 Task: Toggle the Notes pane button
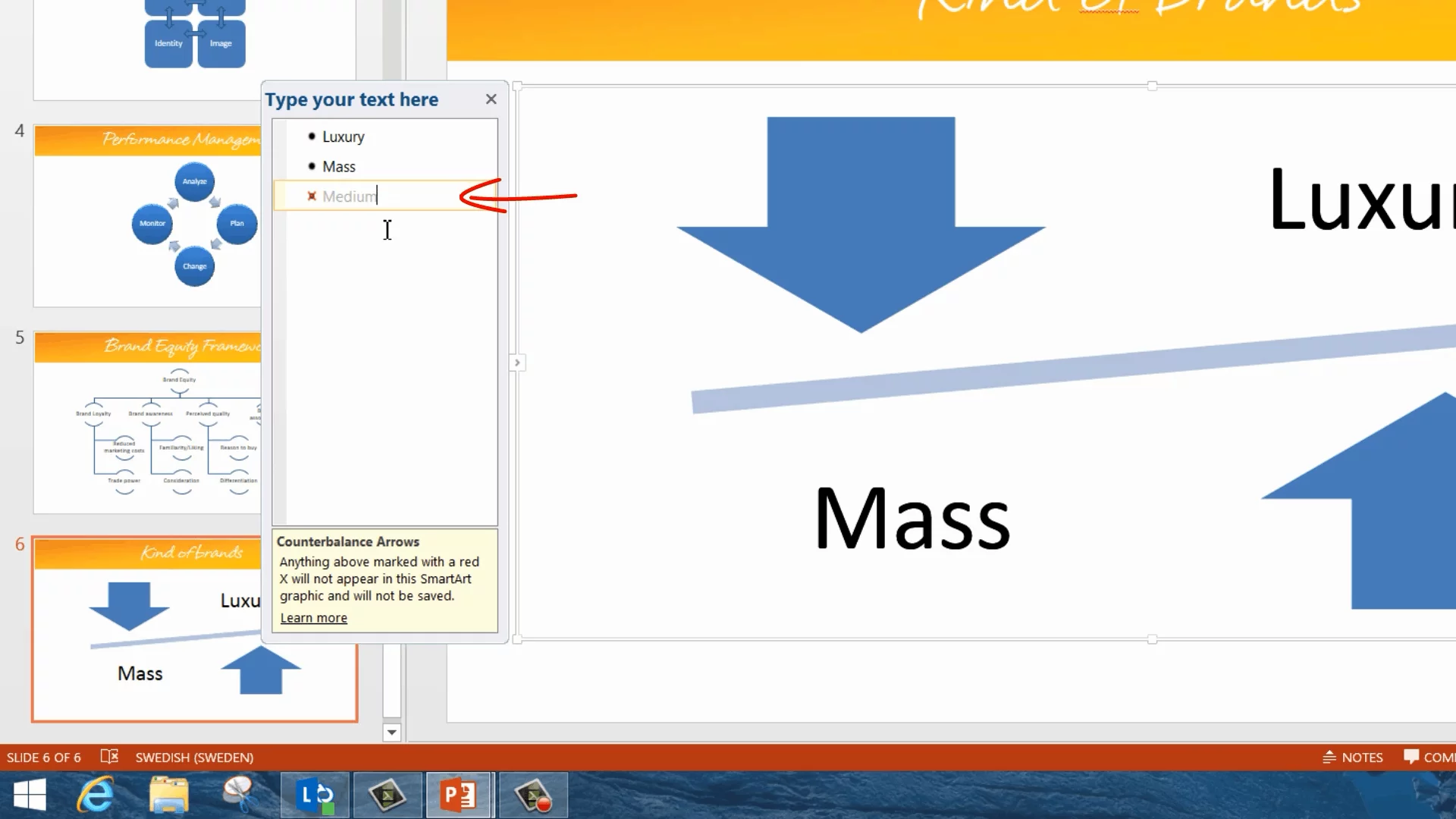[1353, 758]
